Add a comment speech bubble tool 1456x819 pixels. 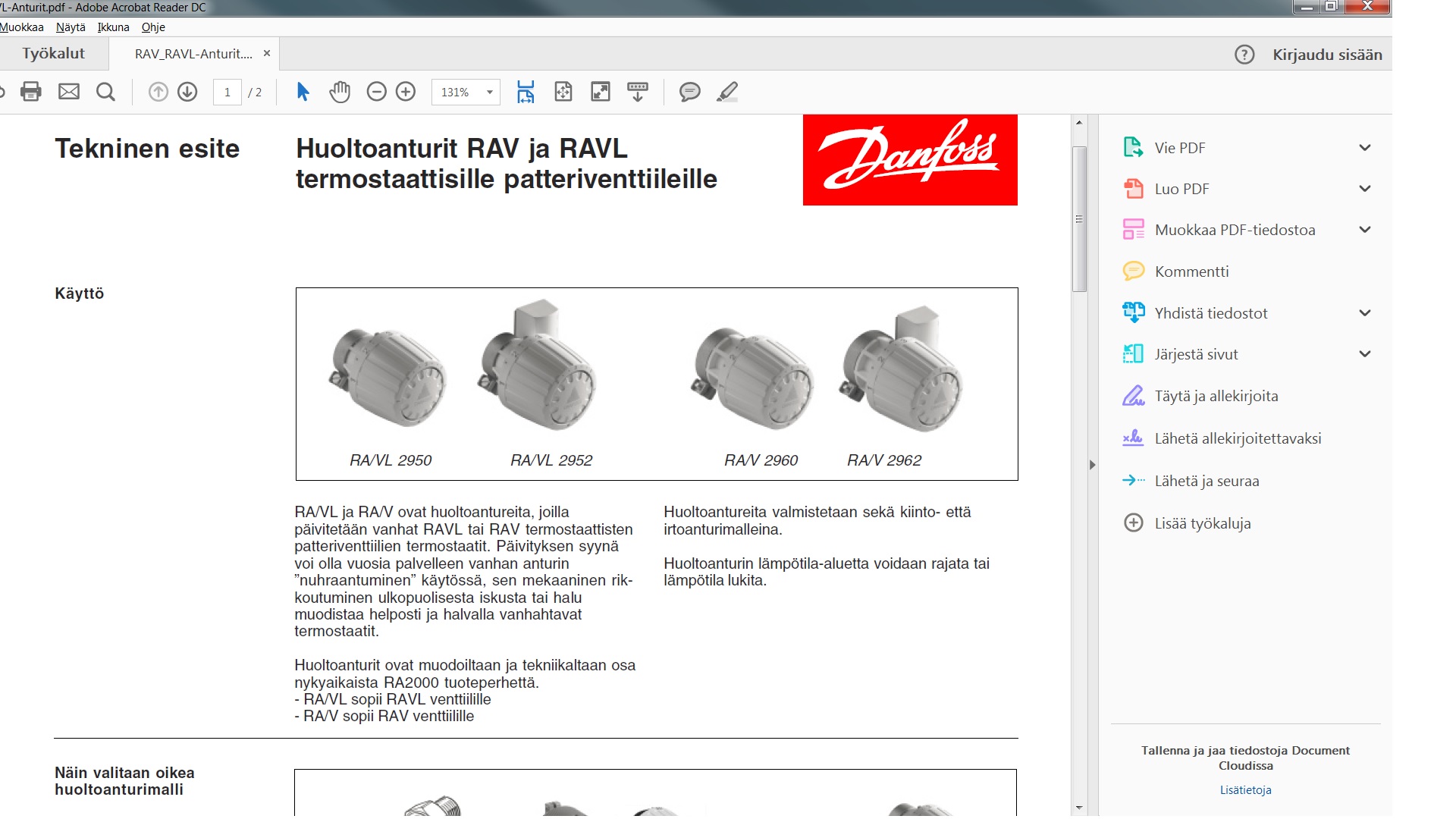pyautogui.click(x=689, y=92)
